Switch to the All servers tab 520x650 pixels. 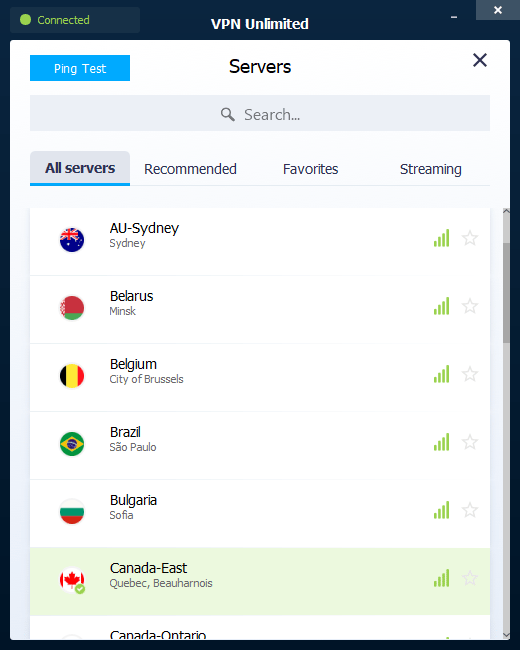80,168
